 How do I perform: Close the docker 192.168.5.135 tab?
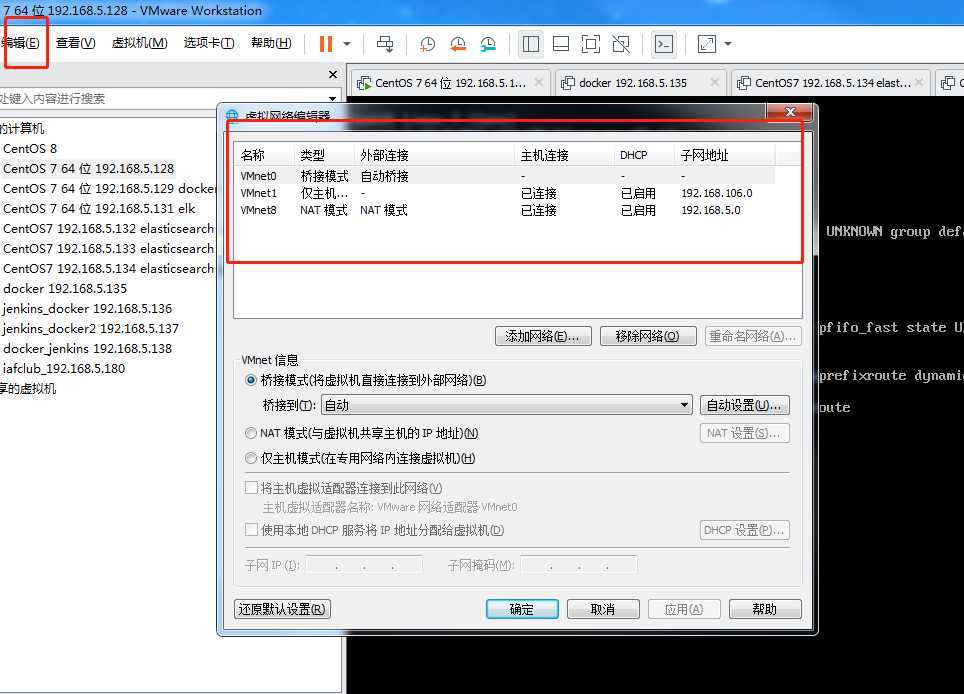pyautogui.click(x=714, y=82)
